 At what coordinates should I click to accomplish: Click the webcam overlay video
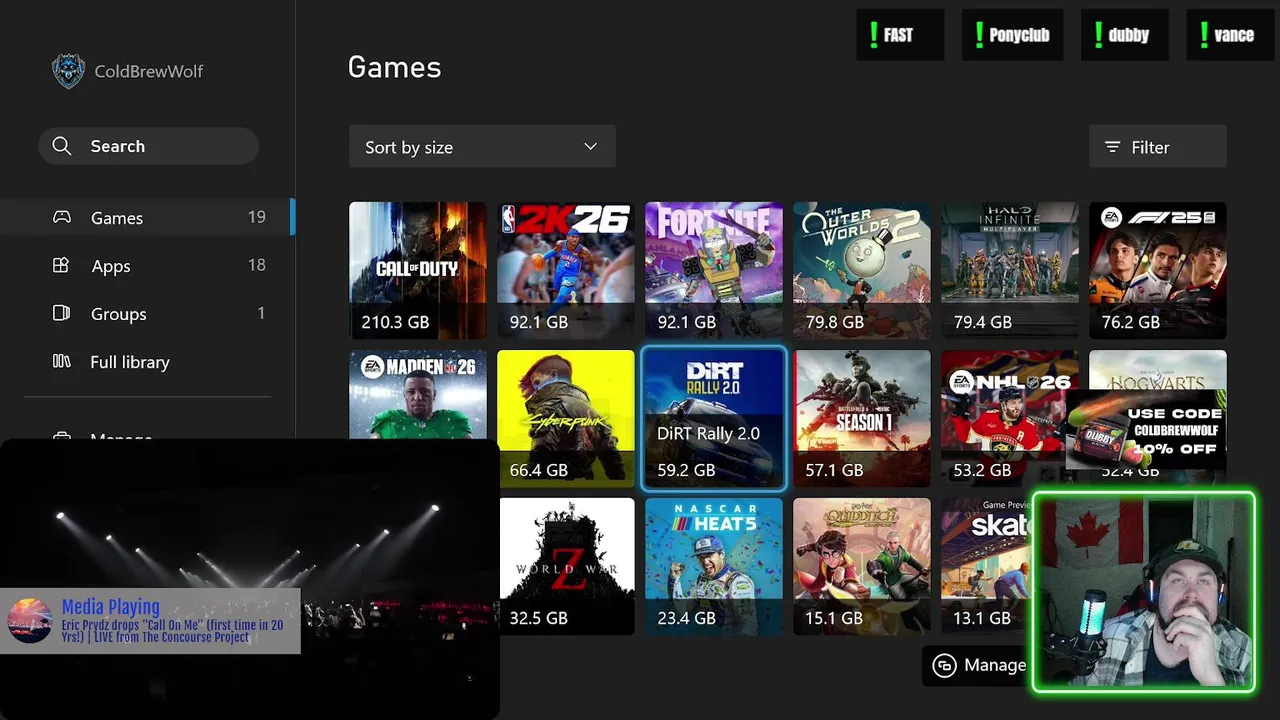point(1143,591)
